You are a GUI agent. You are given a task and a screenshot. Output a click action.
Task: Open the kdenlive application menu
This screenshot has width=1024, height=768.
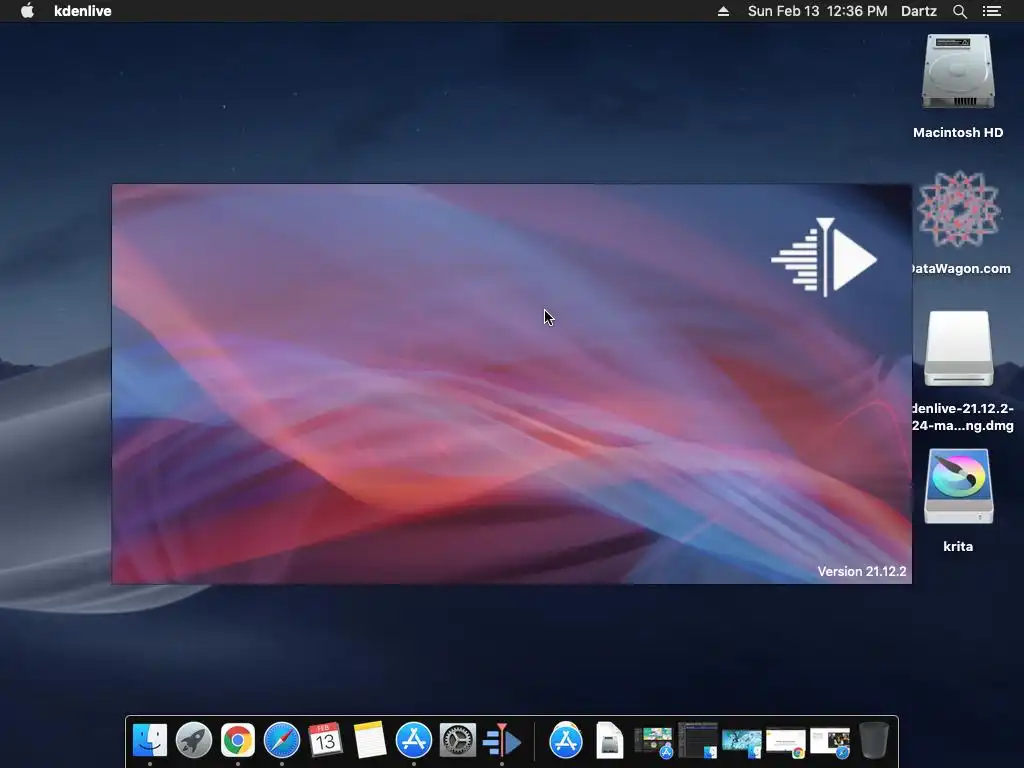click(82, 11)
